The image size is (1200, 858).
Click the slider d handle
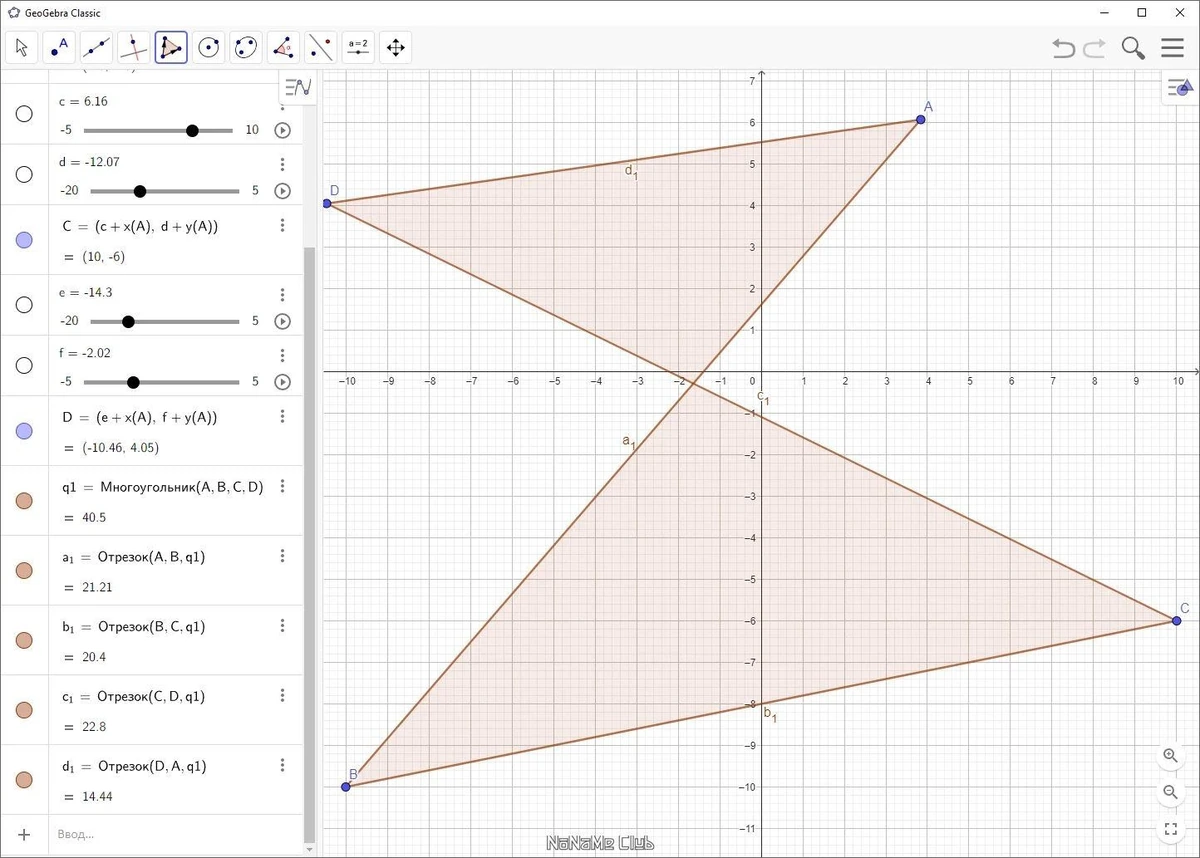[140, 191]
